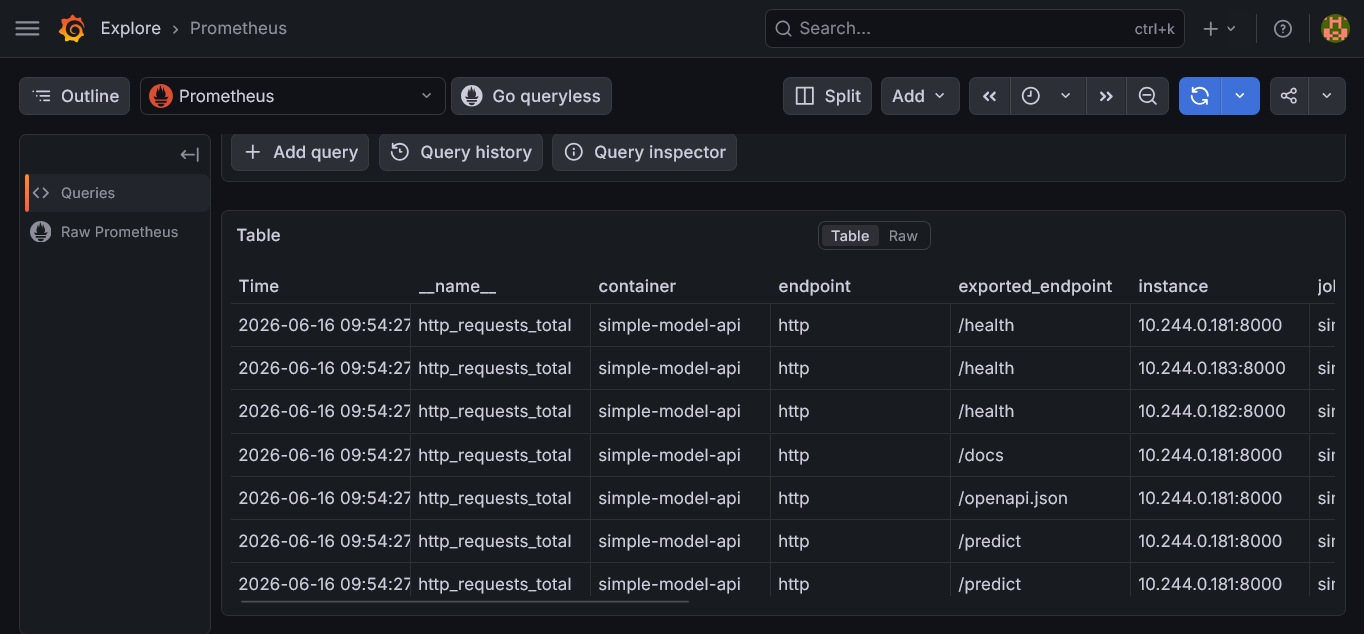Open the time picker clock icon
This screenshot has width=1365, height=634.
coord(1031,96)
